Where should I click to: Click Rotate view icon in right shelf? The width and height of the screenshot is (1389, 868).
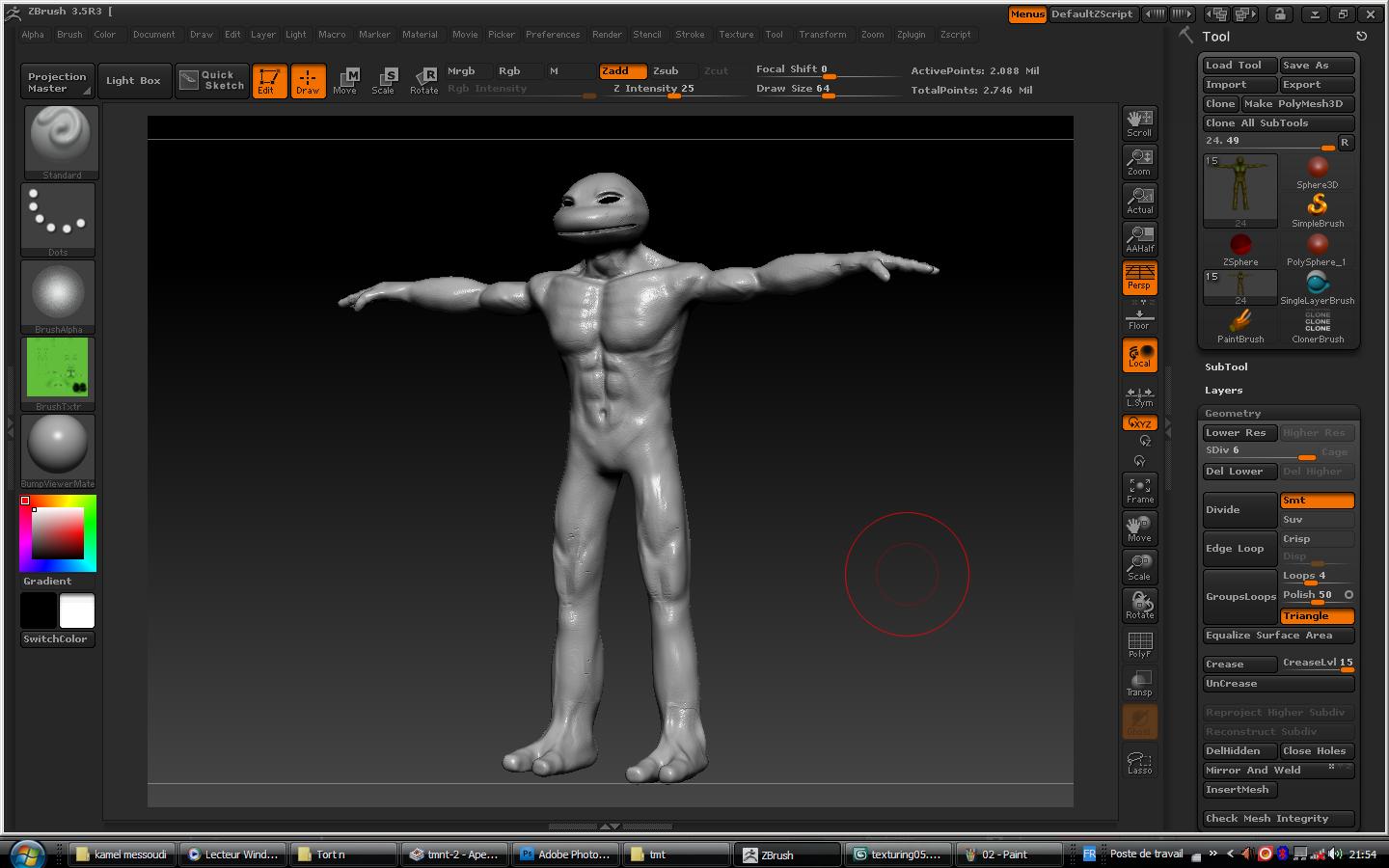pos(1139,606)
